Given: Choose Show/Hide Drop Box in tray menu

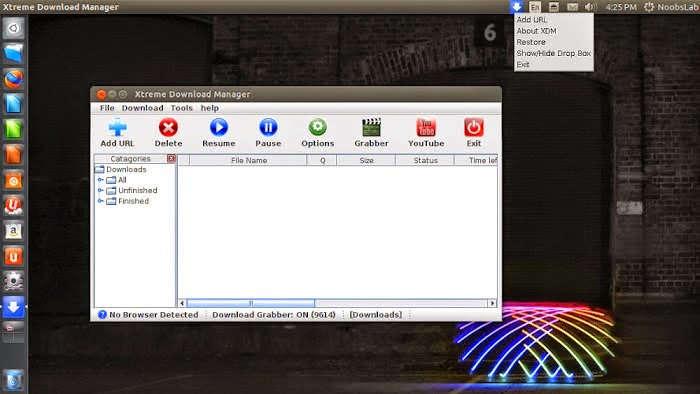Looking at the screenshot, I should click(554, 53).
